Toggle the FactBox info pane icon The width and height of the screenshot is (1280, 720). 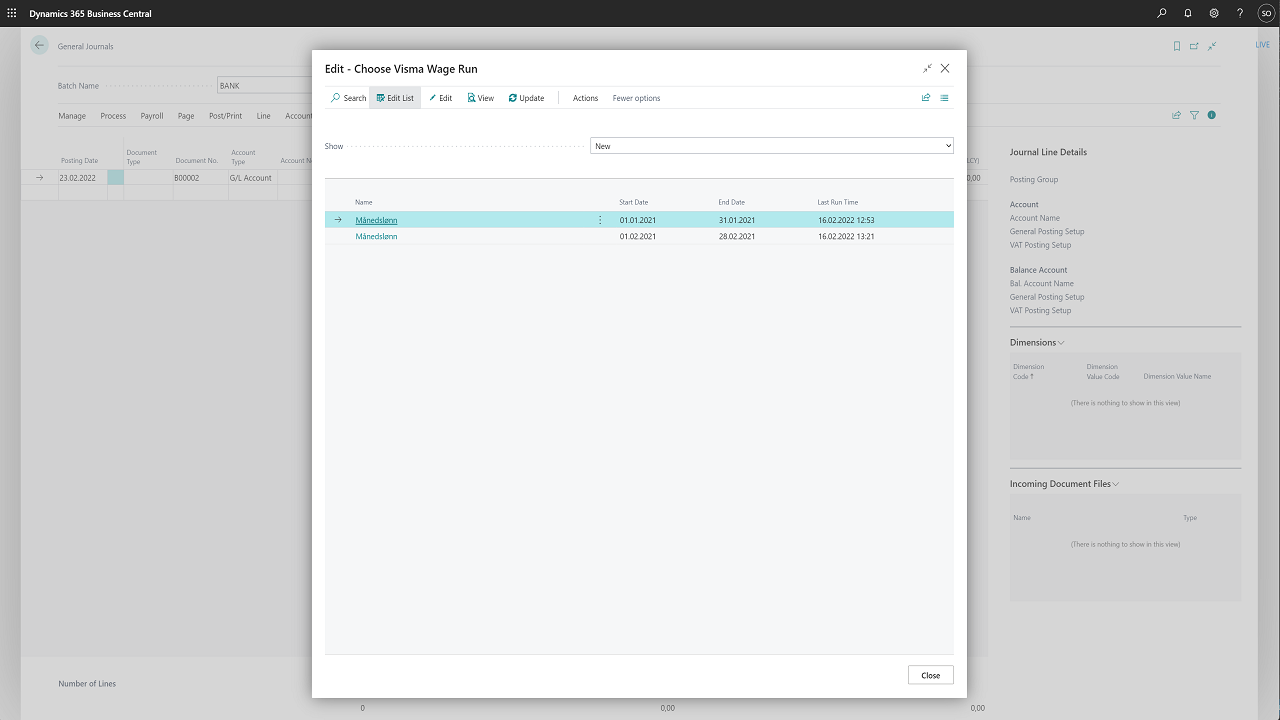pyautogui.click(x=1212, y=116)
